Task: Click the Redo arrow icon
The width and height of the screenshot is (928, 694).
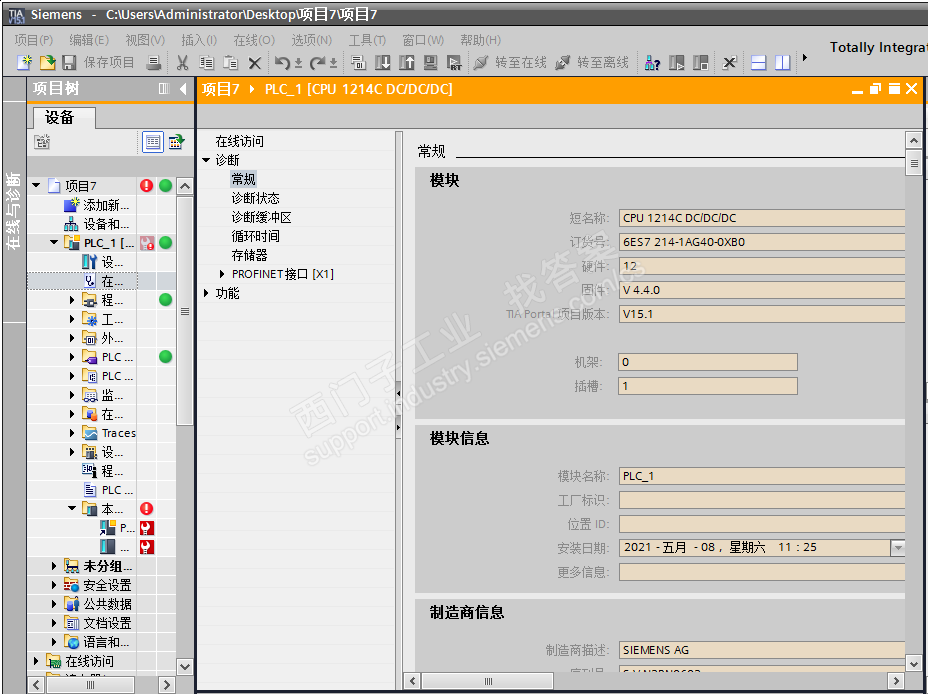Action: (318, 62)
